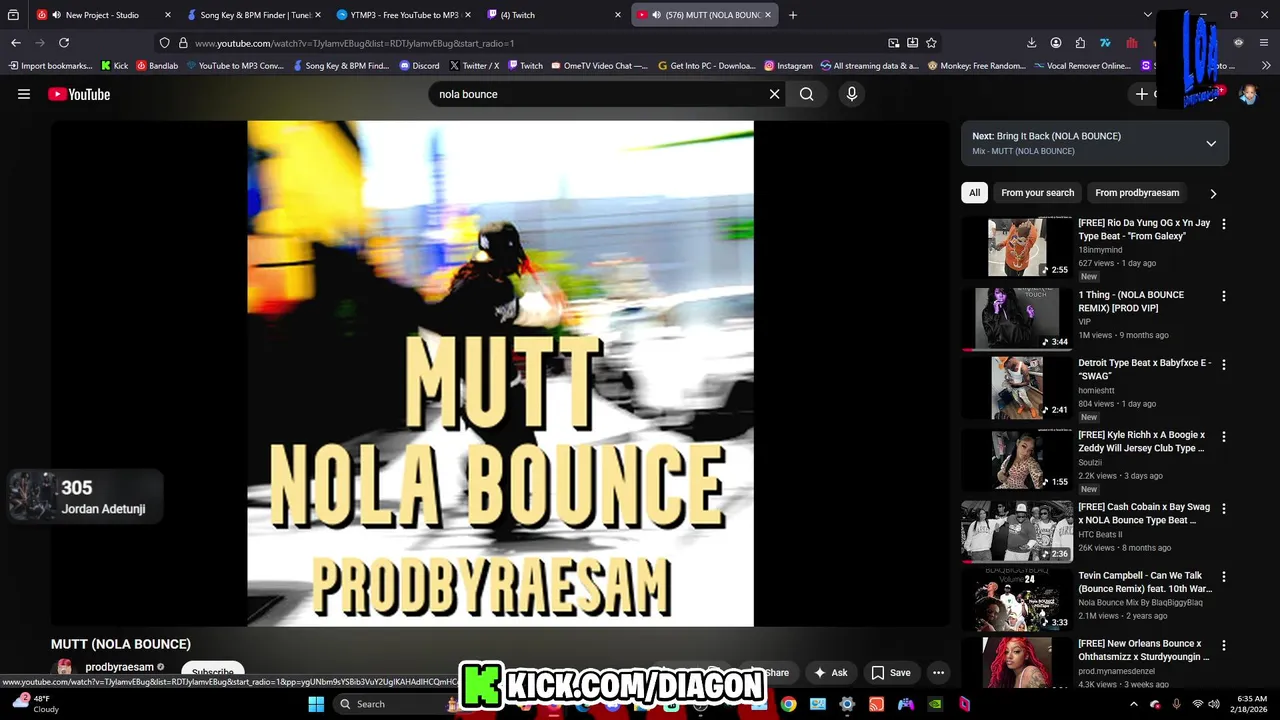Open the Instagram bookmark
Image resolution: width=1280 pixels, height=720 pixels.
pos(788,66)
